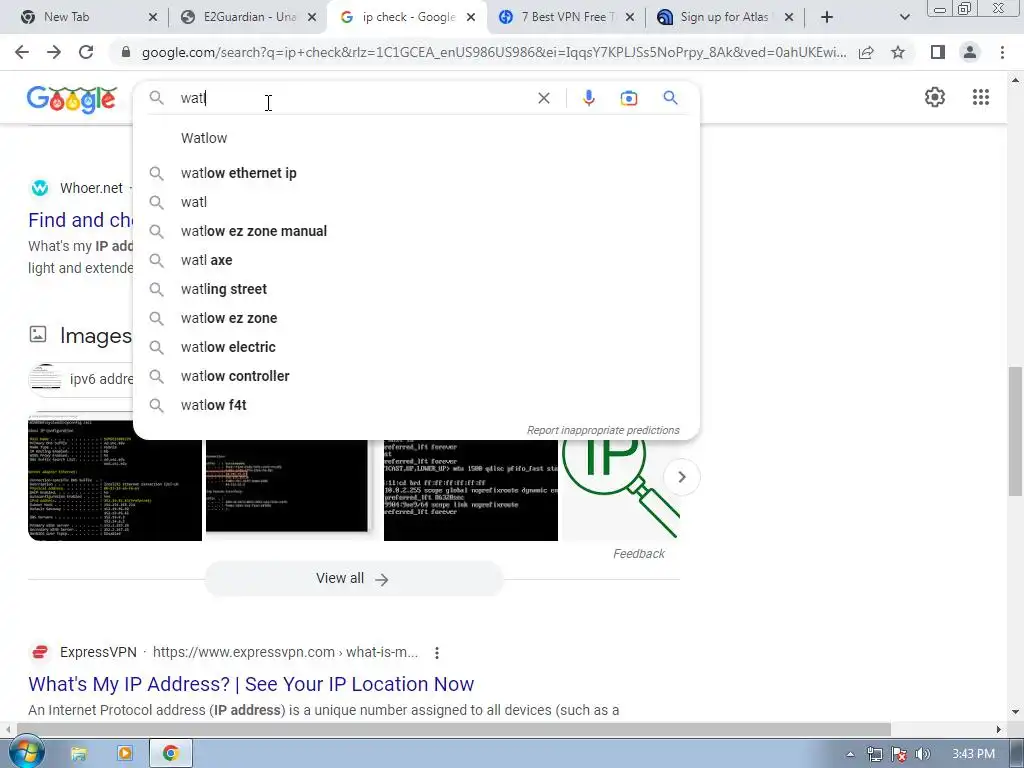Viewport: 1024px width, 768px height.
Task: Open Windows Explorer from taskbar
Action: (78, 754)
